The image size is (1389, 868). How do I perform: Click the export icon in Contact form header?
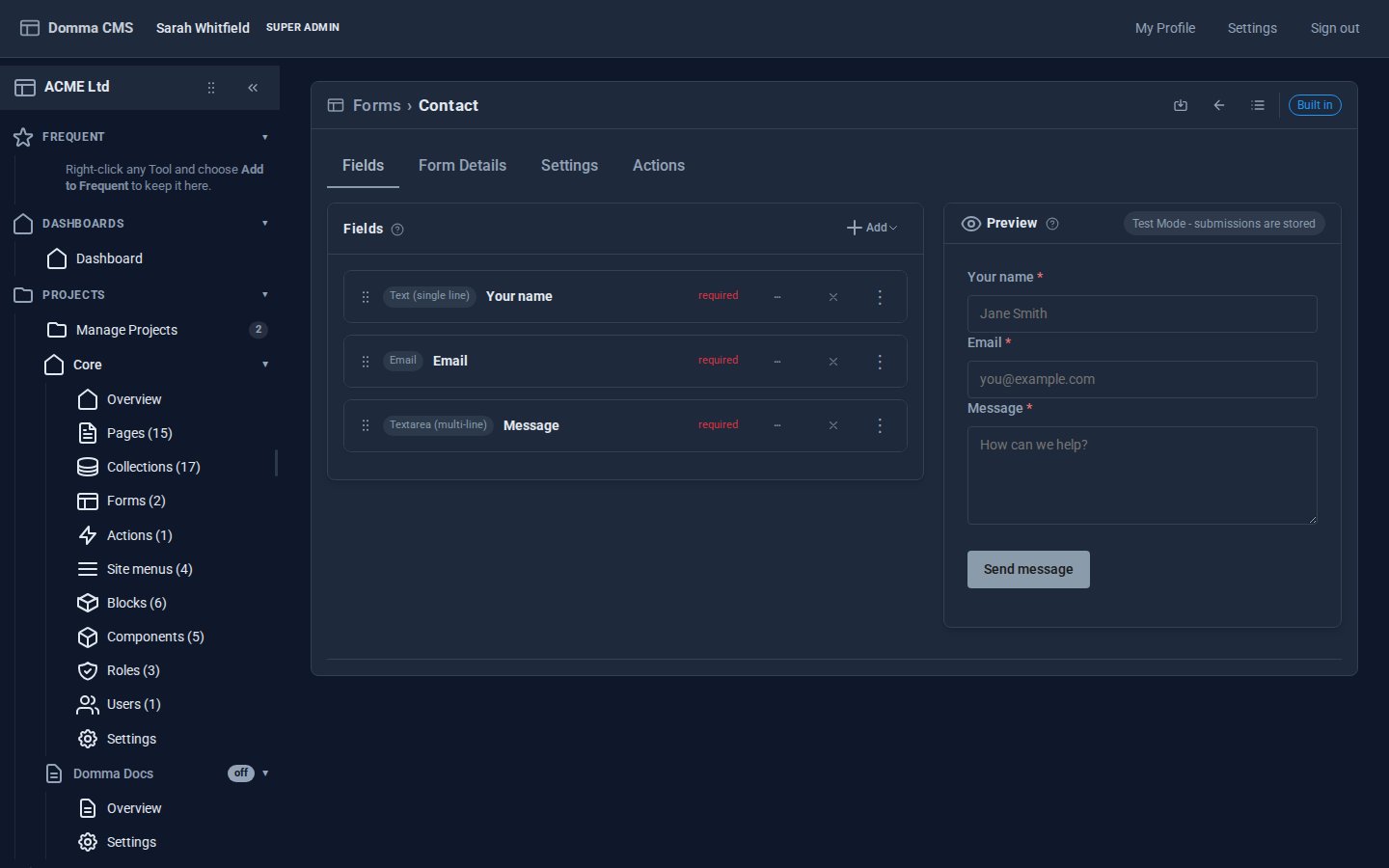(x=1181, y=105)
